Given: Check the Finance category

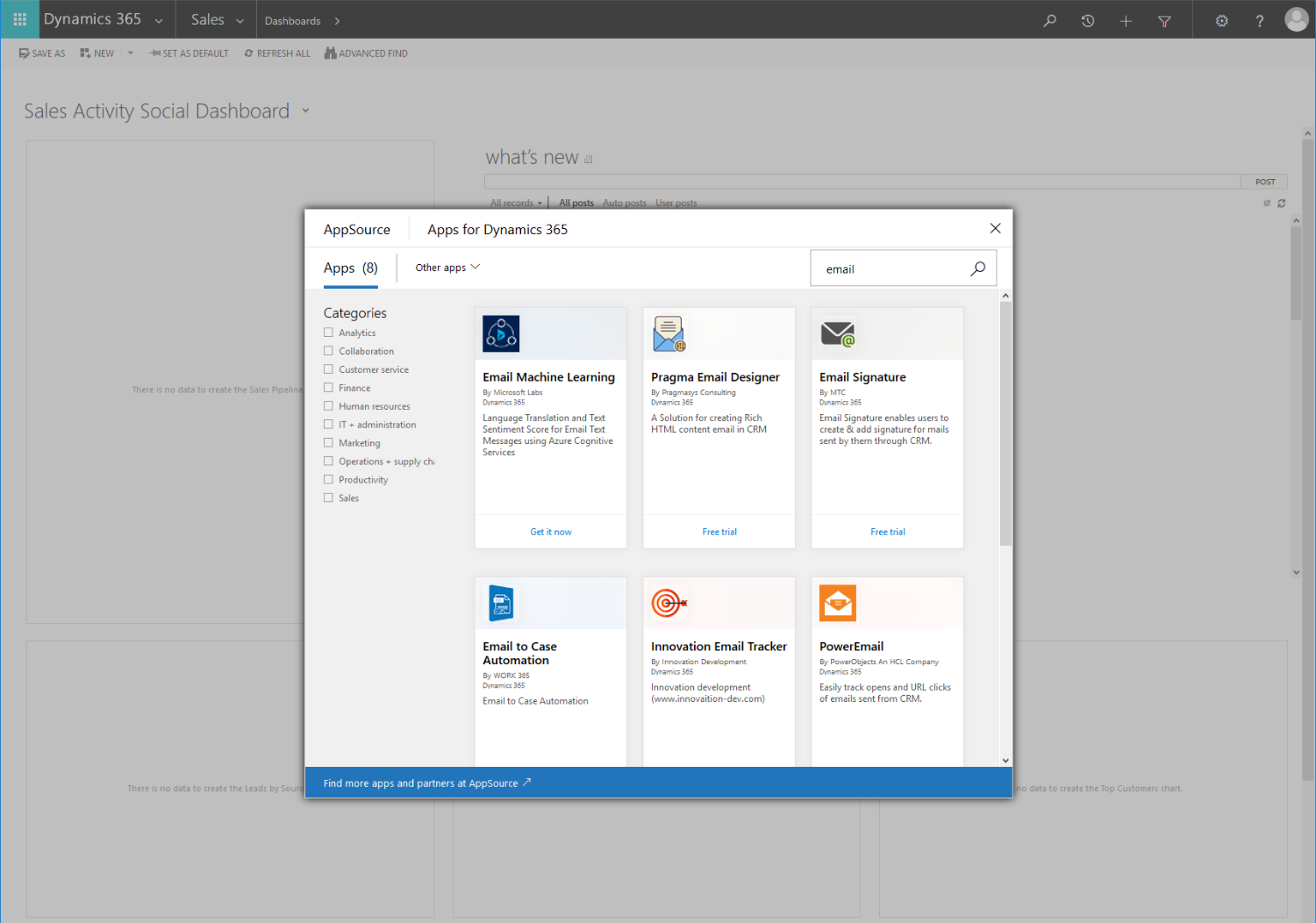Looking at the screenshot, I should pyautogui.click(x=328, y=388).
